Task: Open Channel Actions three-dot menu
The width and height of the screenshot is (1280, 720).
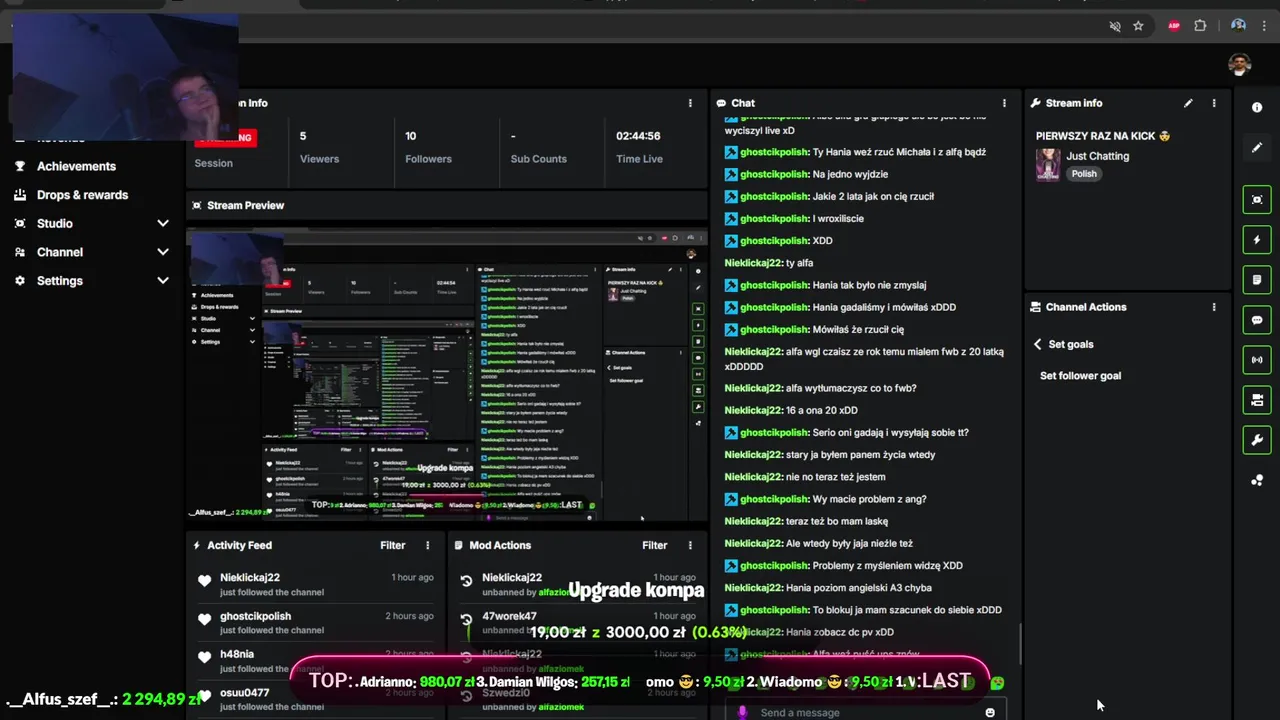Action: [x=1214, y=307]
